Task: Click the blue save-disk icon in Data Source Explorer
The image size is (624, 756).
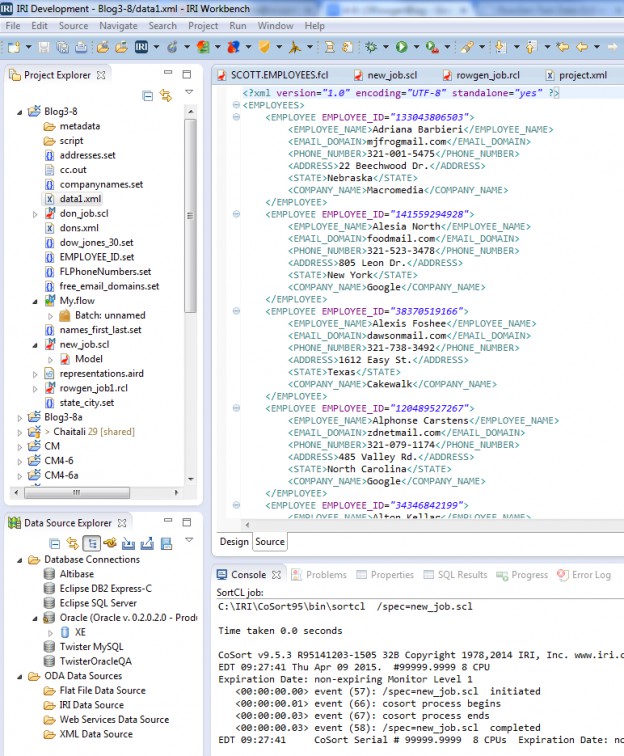Action: click(x=166, y=543)
